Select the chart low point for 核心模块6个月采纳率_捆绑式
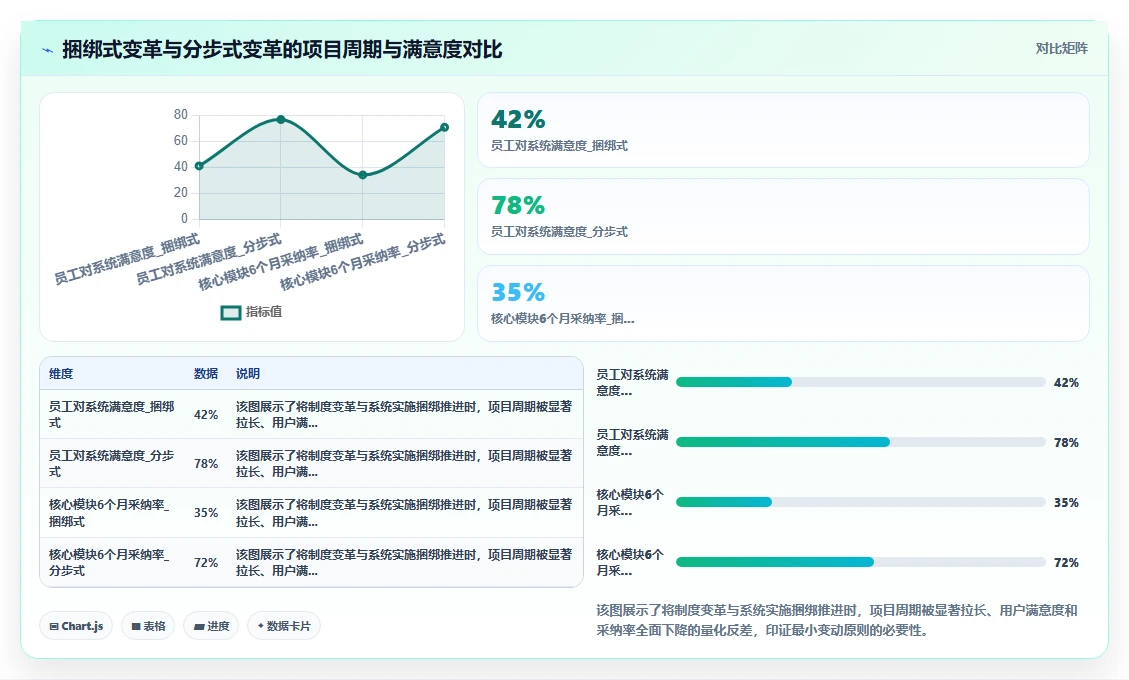Viewport: 1129px width, 680px height. 363,175
